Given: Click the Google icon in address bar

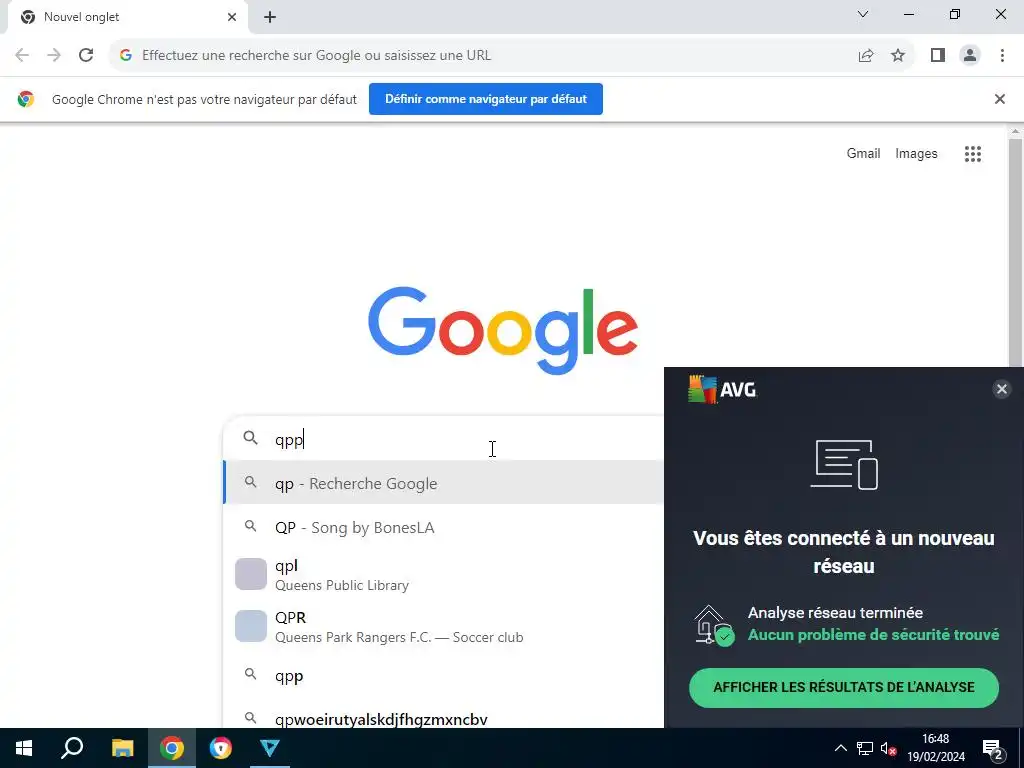Looking at the screenshot, I should click(x=126, y=56).
